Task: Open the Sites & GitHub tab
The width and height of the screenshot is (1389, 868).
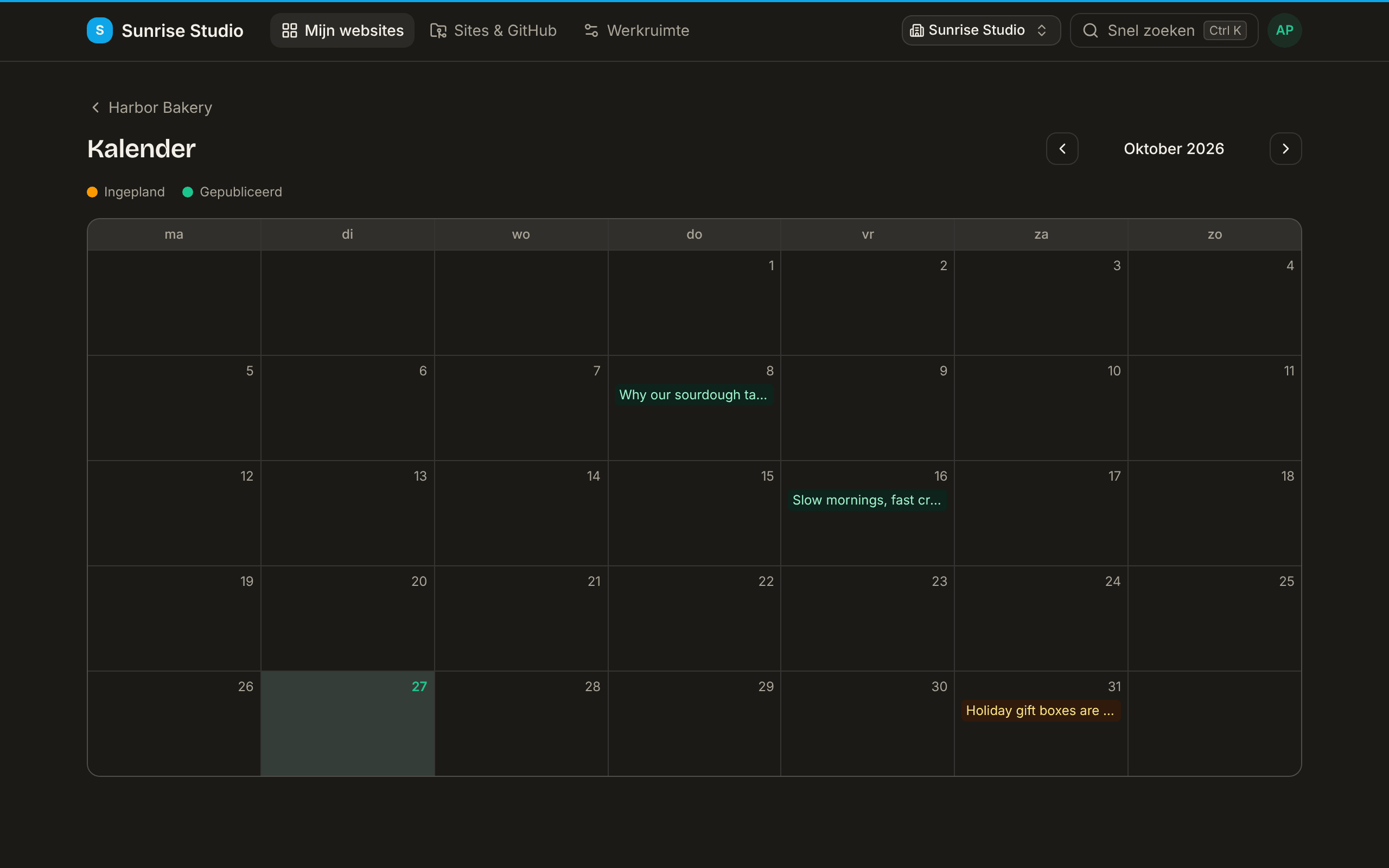Action: [493, 30]
